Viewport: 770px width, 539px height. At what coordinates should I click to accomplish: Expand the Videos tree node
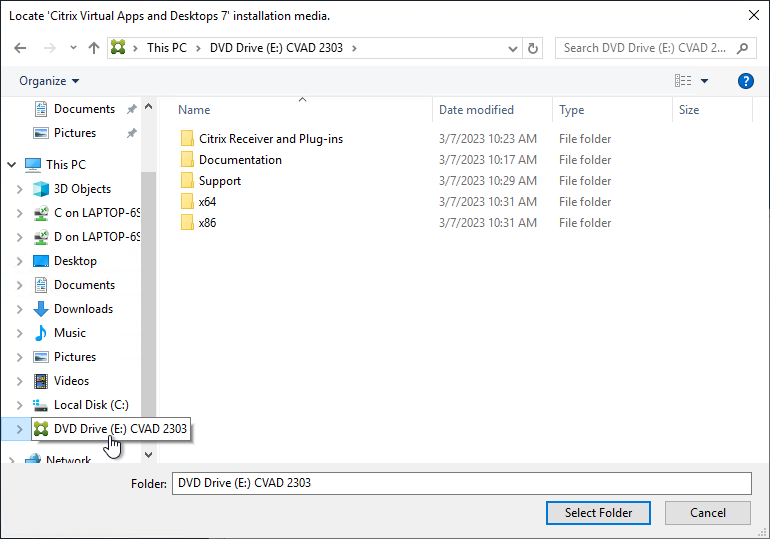(x=20, y=381)
